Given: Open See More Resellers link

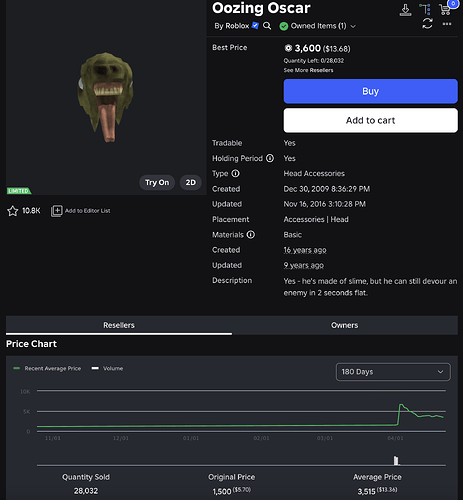Looking at the screenshot, I should 308,70.
